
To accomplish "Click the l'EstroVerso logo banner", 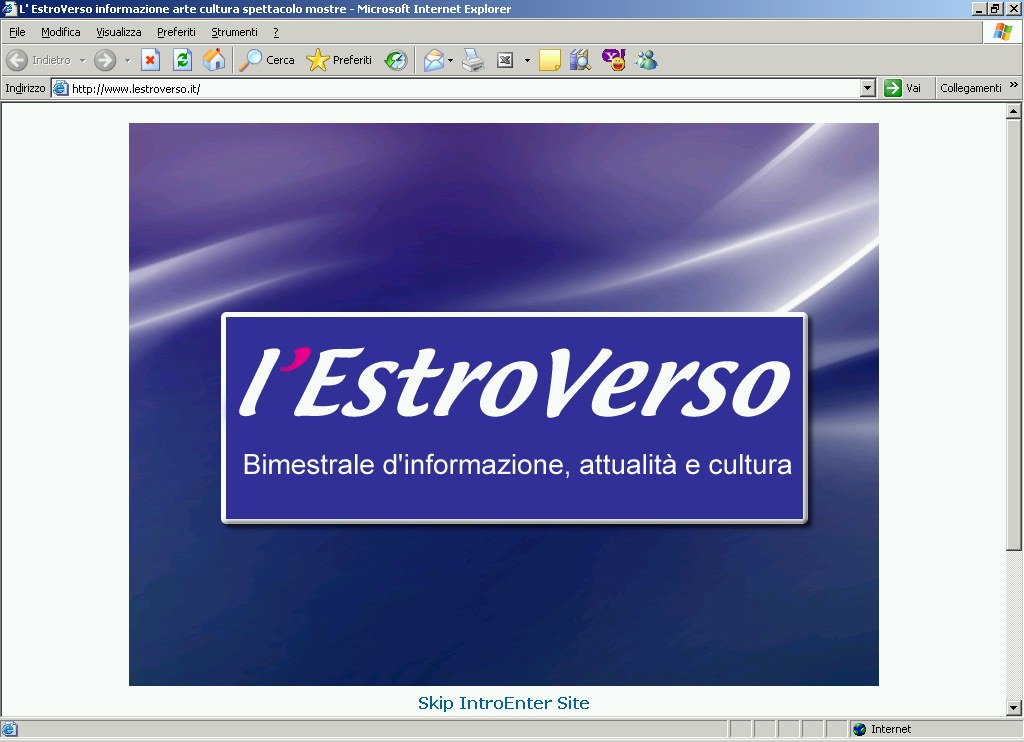I will (515, 418).
